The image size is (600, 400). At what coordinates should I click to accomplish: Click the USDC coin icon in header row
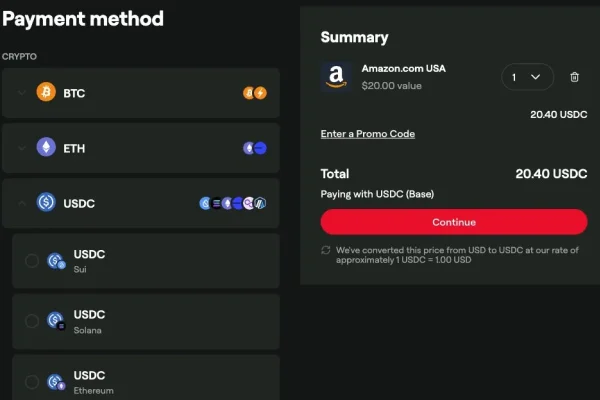coord(46,203)
